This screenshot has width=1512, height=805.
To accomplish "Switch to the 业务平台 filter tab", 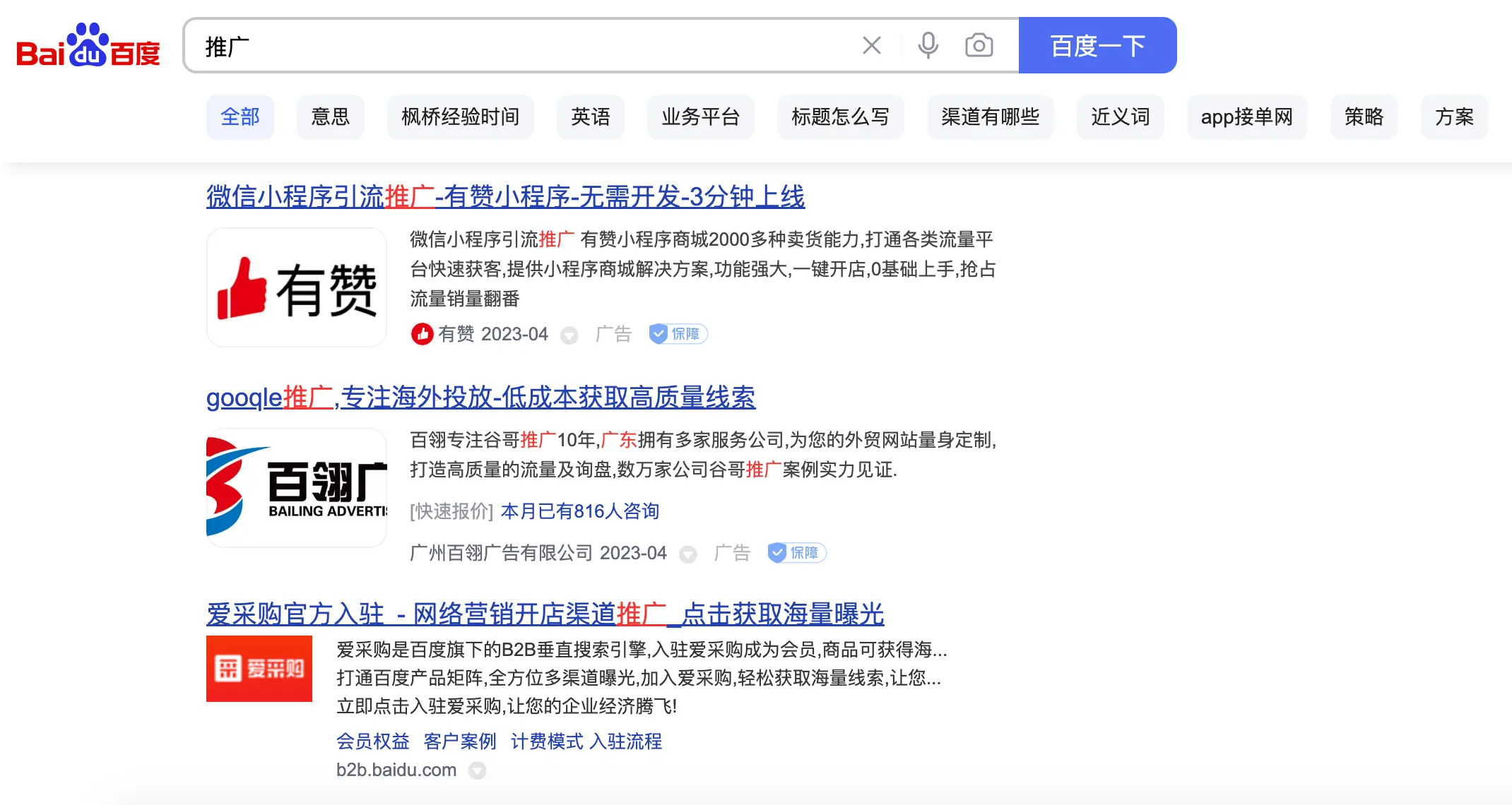I will [700, 117].
